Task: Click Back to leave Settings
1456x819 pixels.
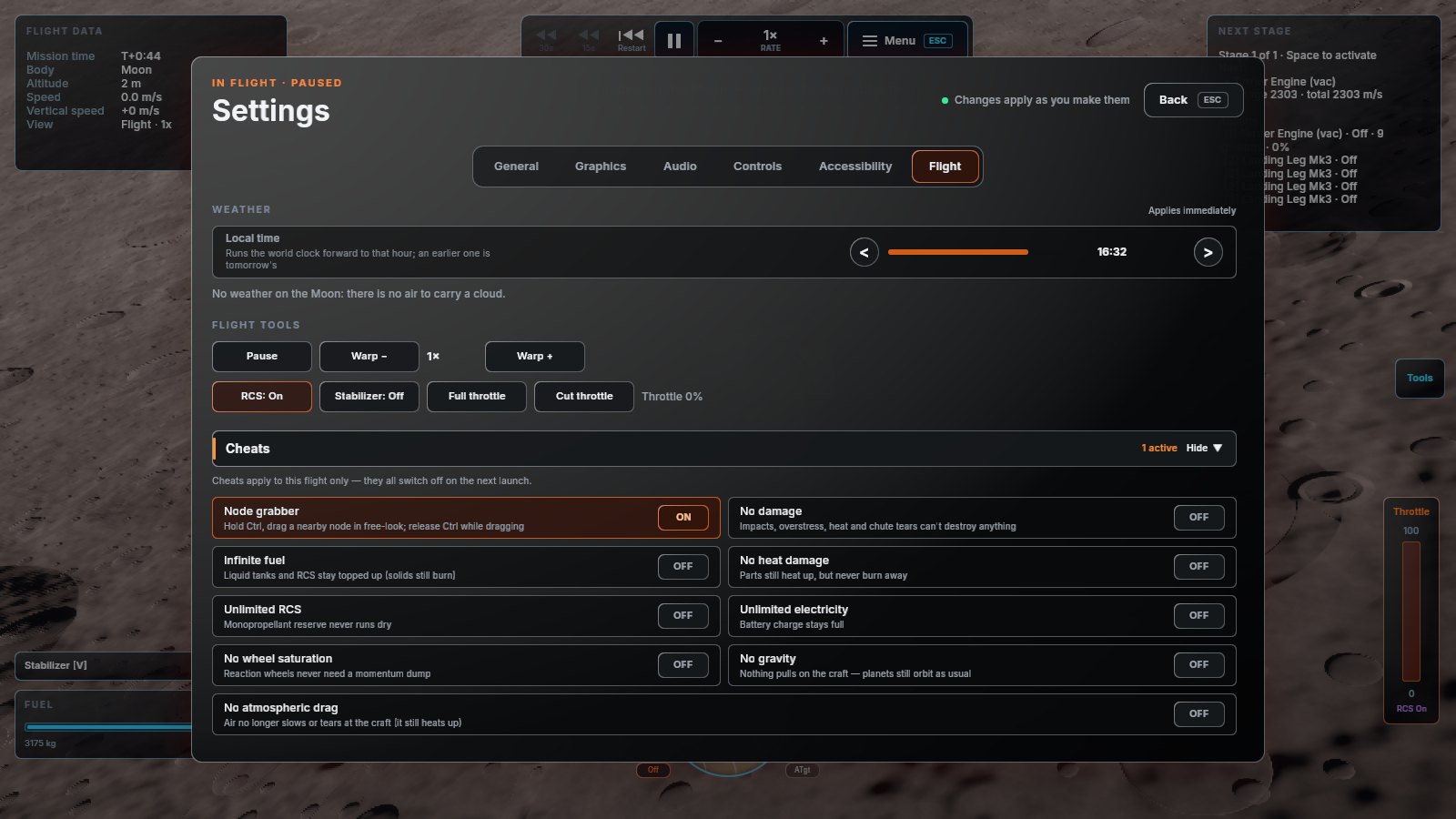Action: coord(1193,100)
